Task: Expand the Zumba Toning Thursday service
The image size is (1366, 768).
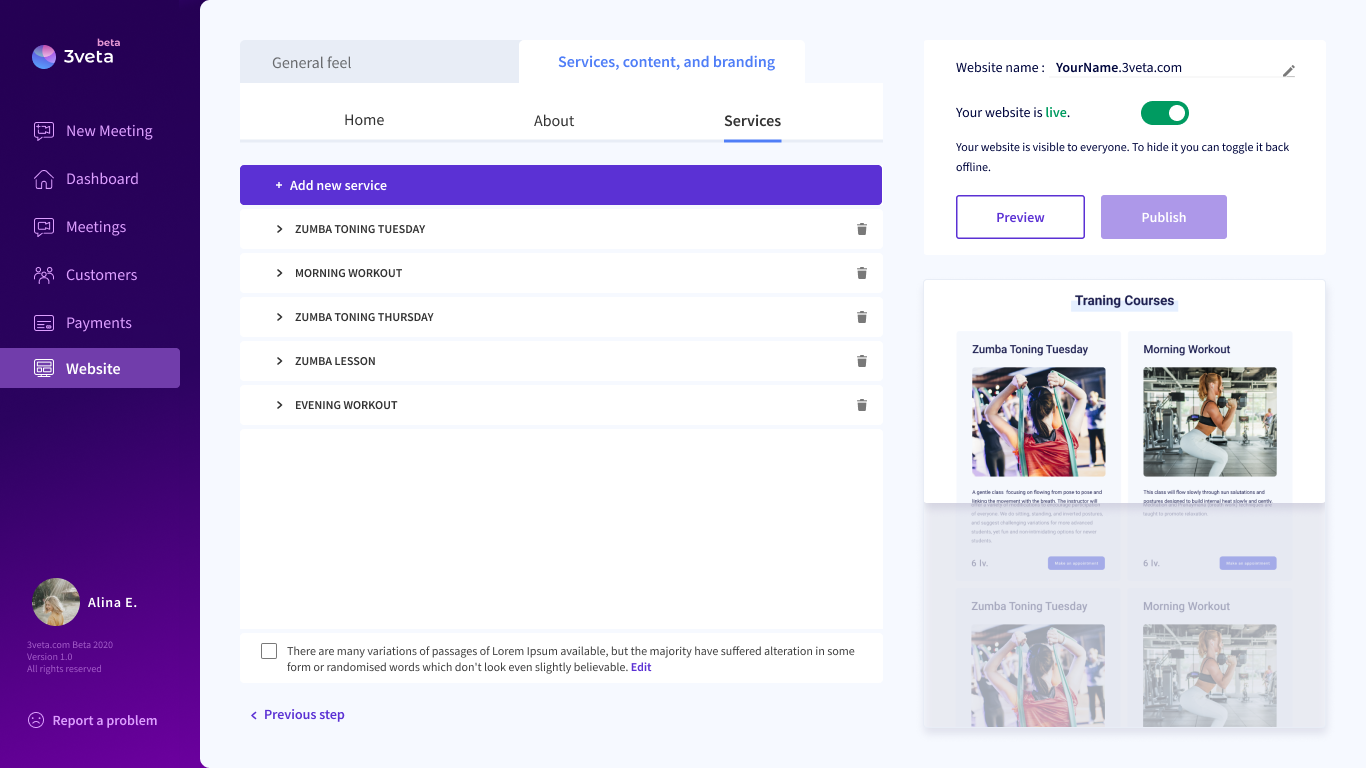Action: [280, 317]
